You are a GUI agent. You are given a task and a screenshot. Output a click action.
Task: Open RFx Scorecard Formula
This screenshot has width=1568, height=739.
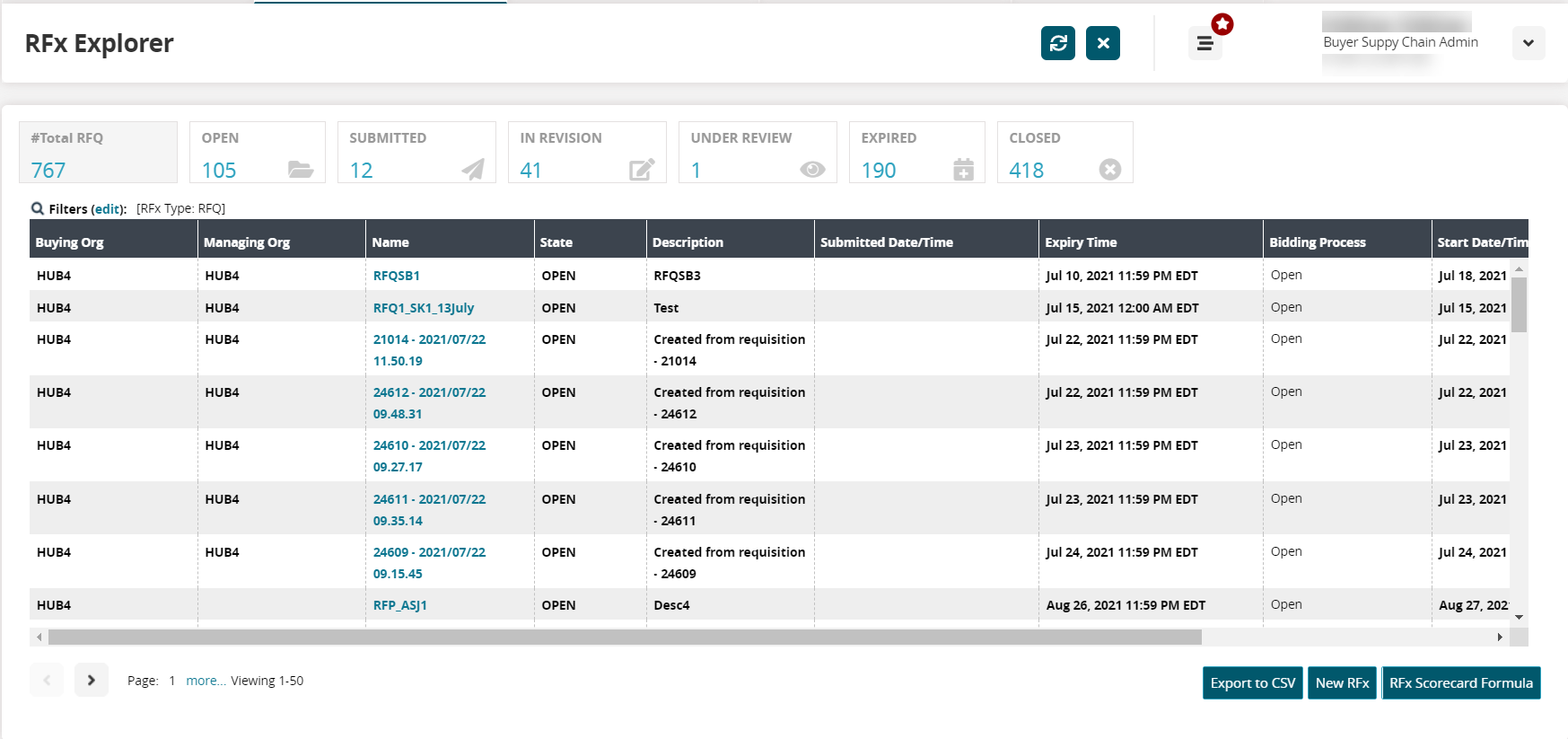tap(1460, 682)
